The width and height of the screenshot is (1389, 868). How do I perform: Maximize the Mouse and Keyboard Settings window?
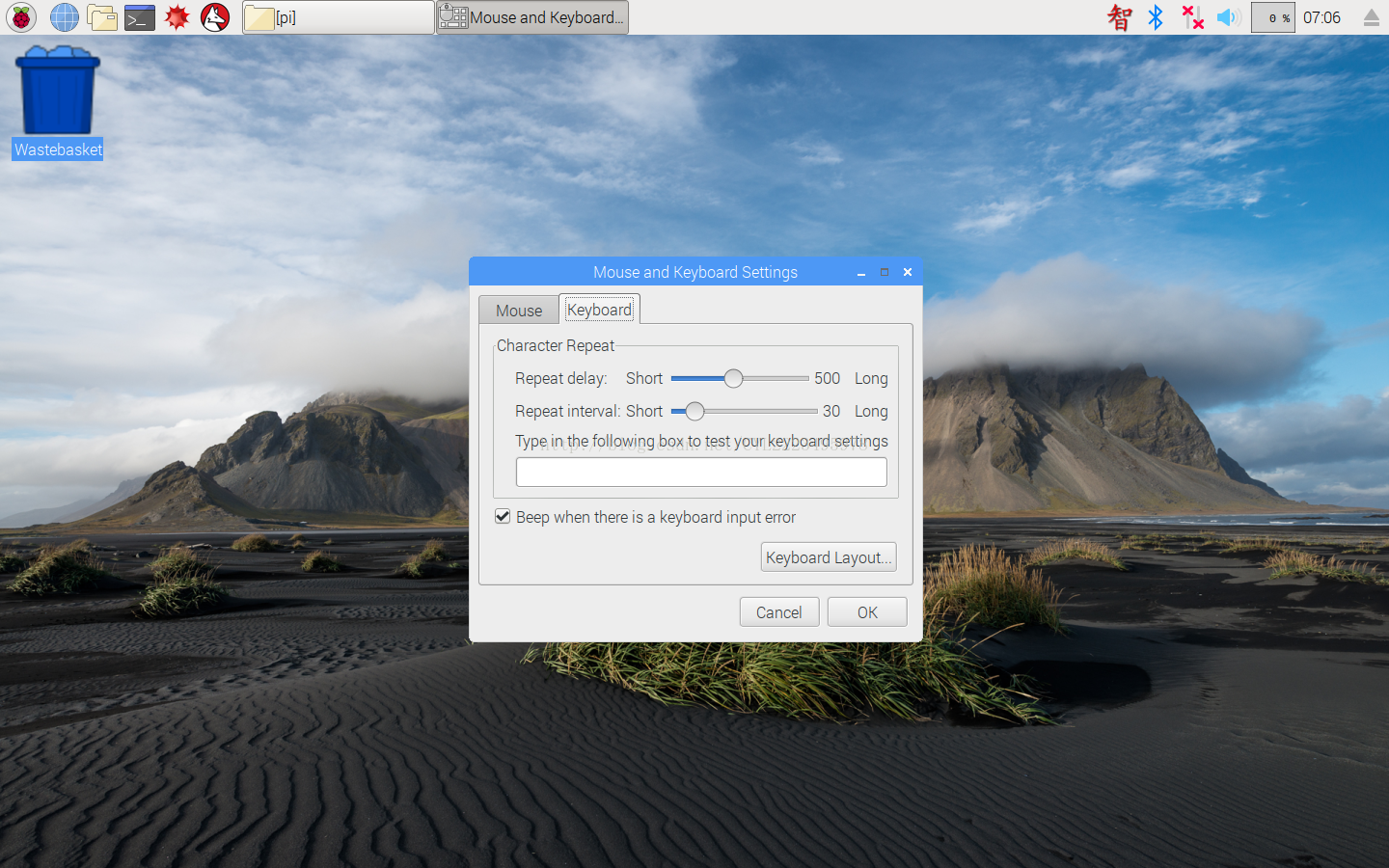(x=885, y=273)
